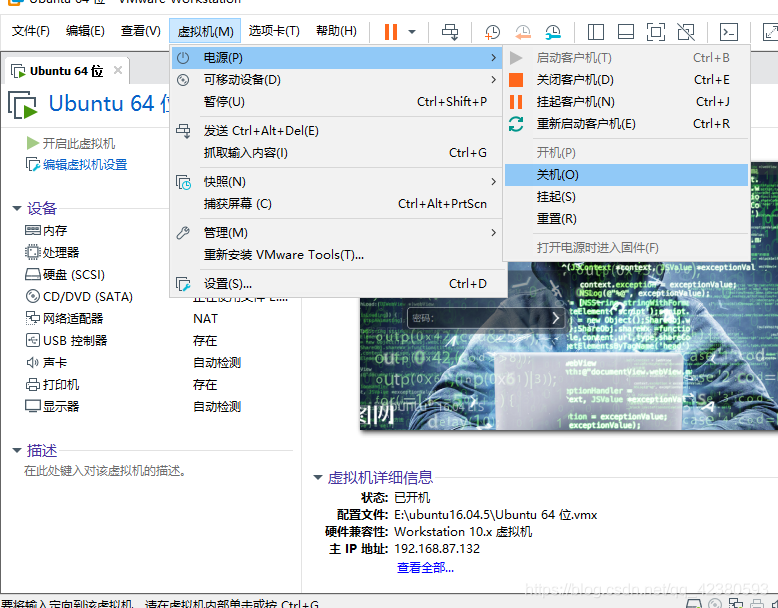Expand the 电源(P) submenu entry

point(337,58)
